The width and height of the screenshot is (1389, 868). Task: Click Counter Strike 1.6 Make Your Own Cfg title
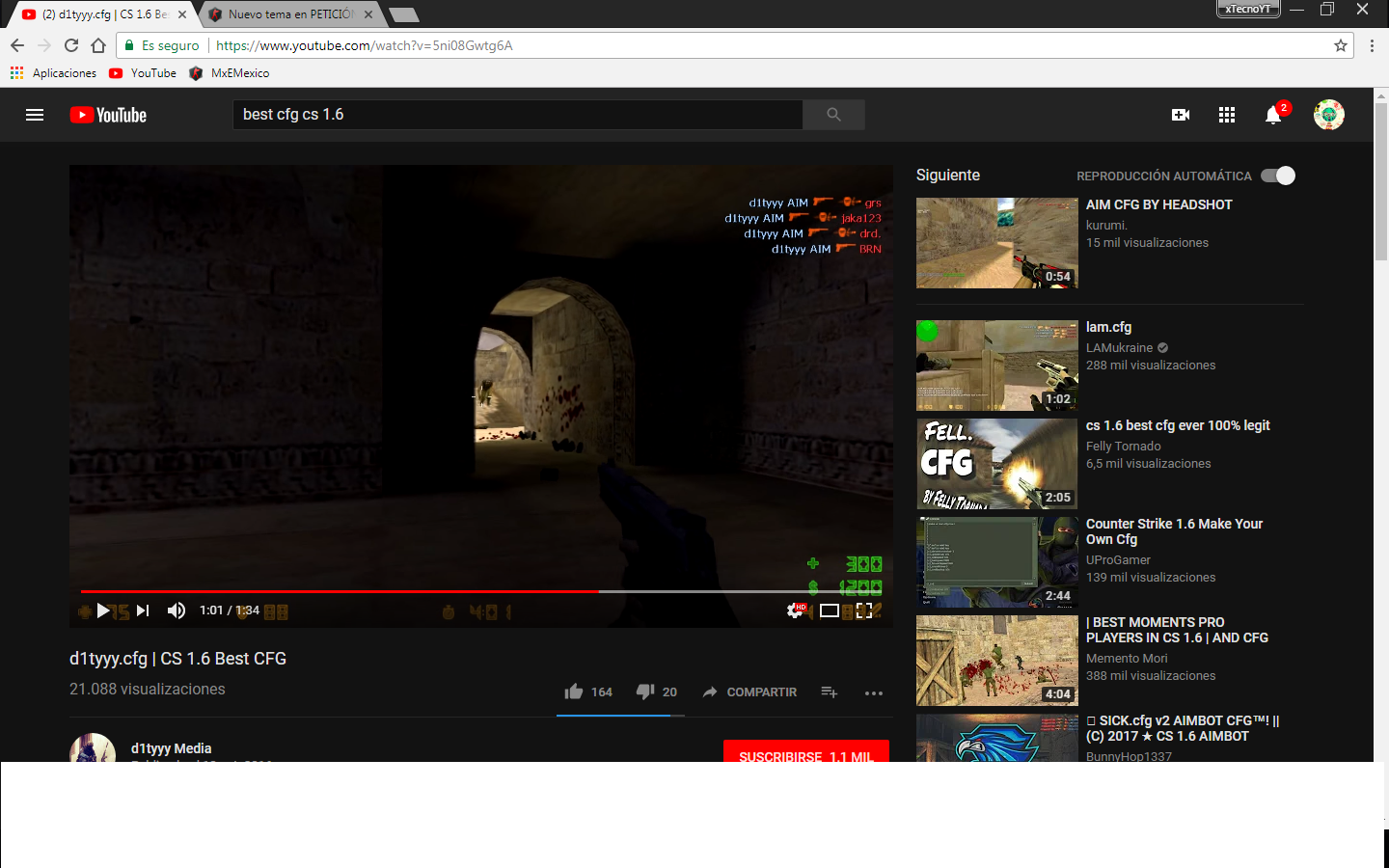click(1174, 531)
